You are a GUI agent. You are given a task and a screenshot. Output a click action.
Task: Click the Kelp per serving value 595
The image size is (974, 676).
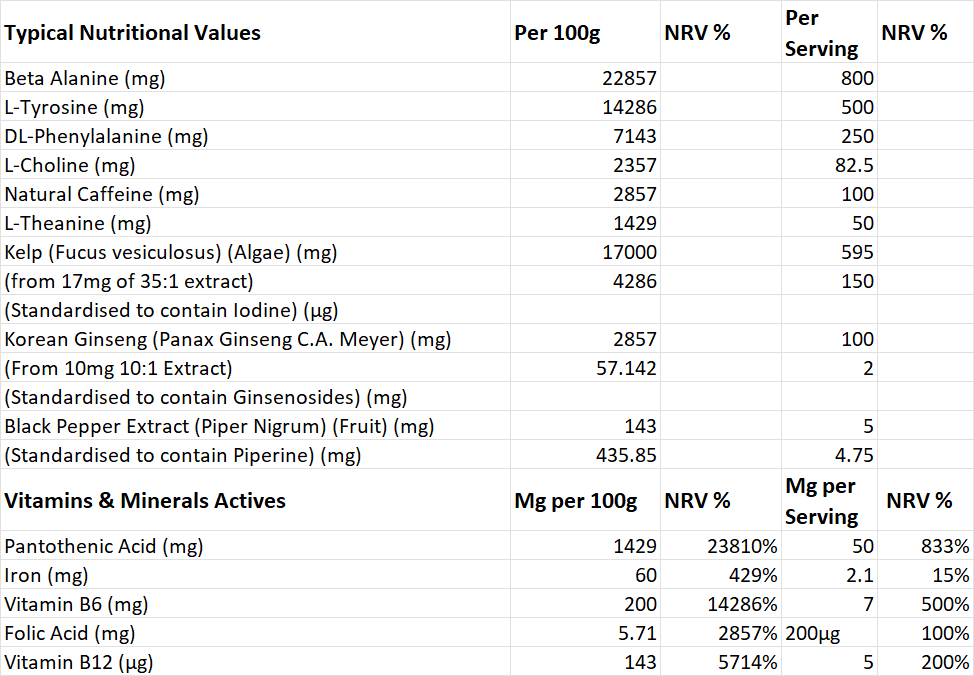point(829,252)
